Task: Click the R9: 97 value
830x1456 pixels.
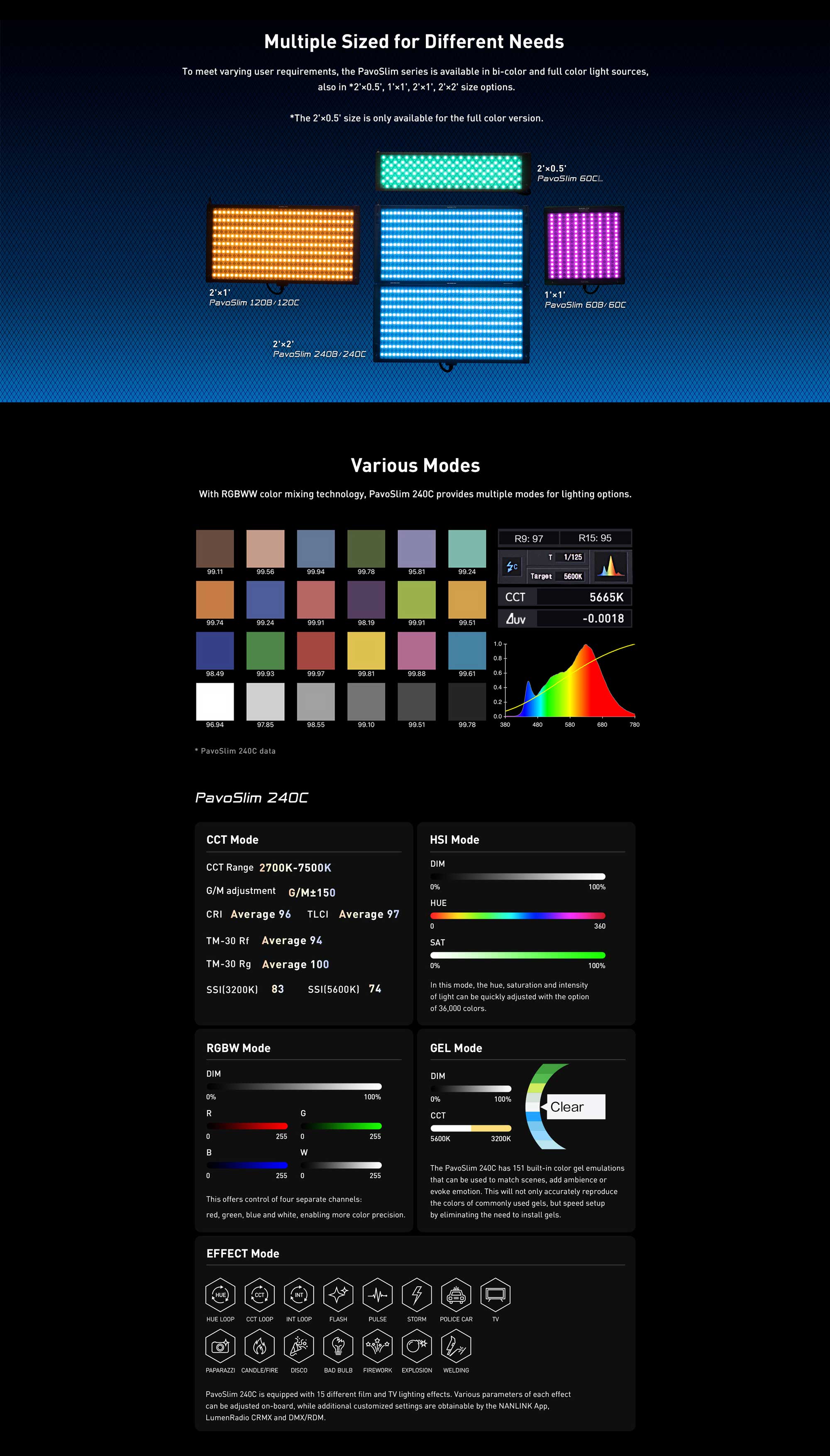Action: pyautogui.click(x=528, y=538)
